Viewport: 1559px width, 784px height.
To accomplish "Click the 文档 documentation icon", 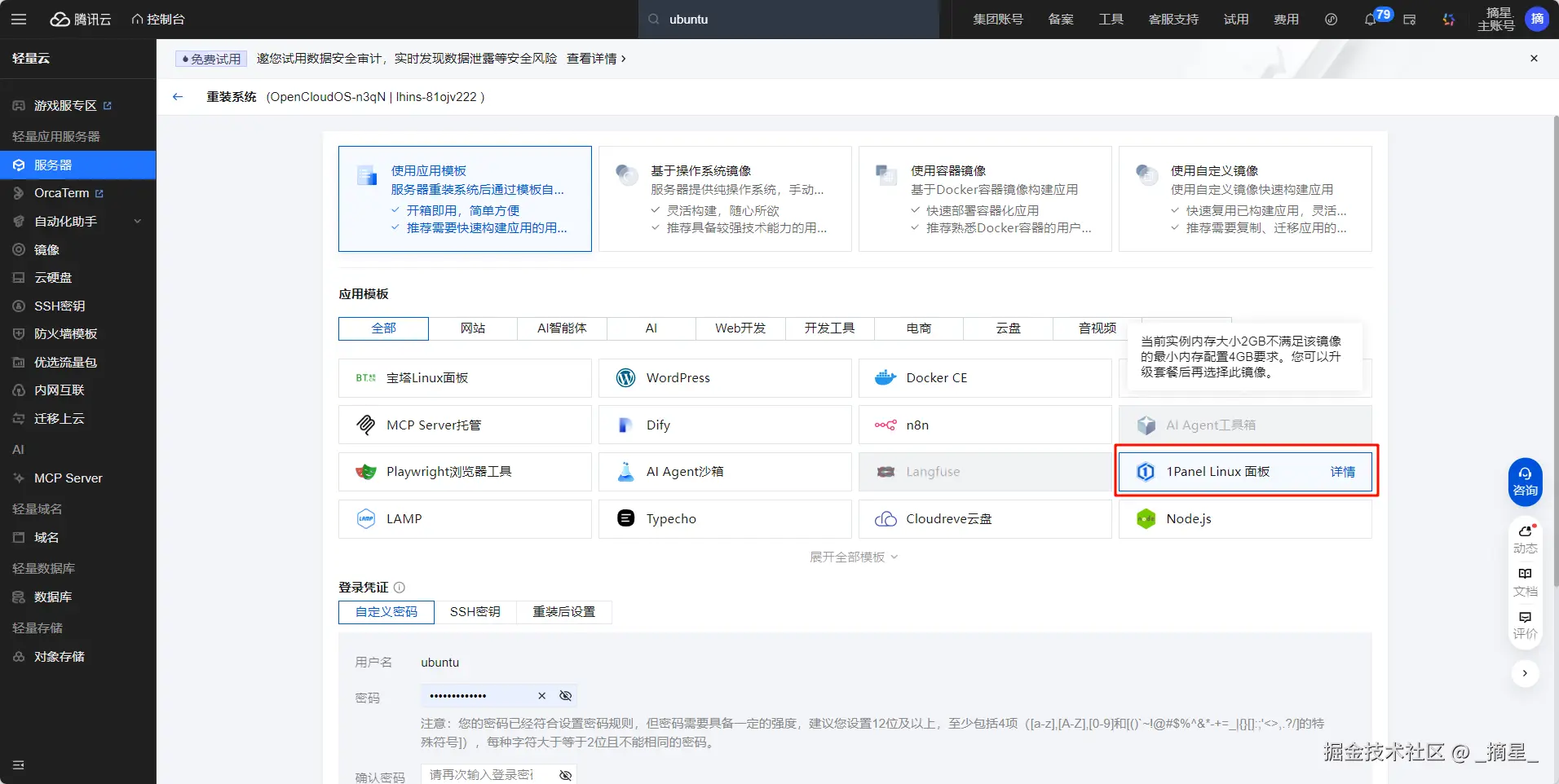I will [1525, 581].
